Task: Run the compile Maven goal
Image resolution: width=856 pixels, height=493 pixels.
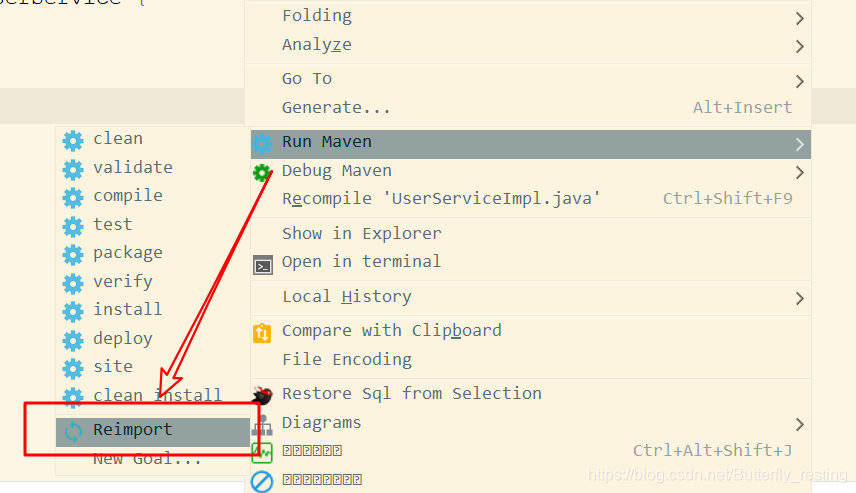Action: click(x=153, y=197)
